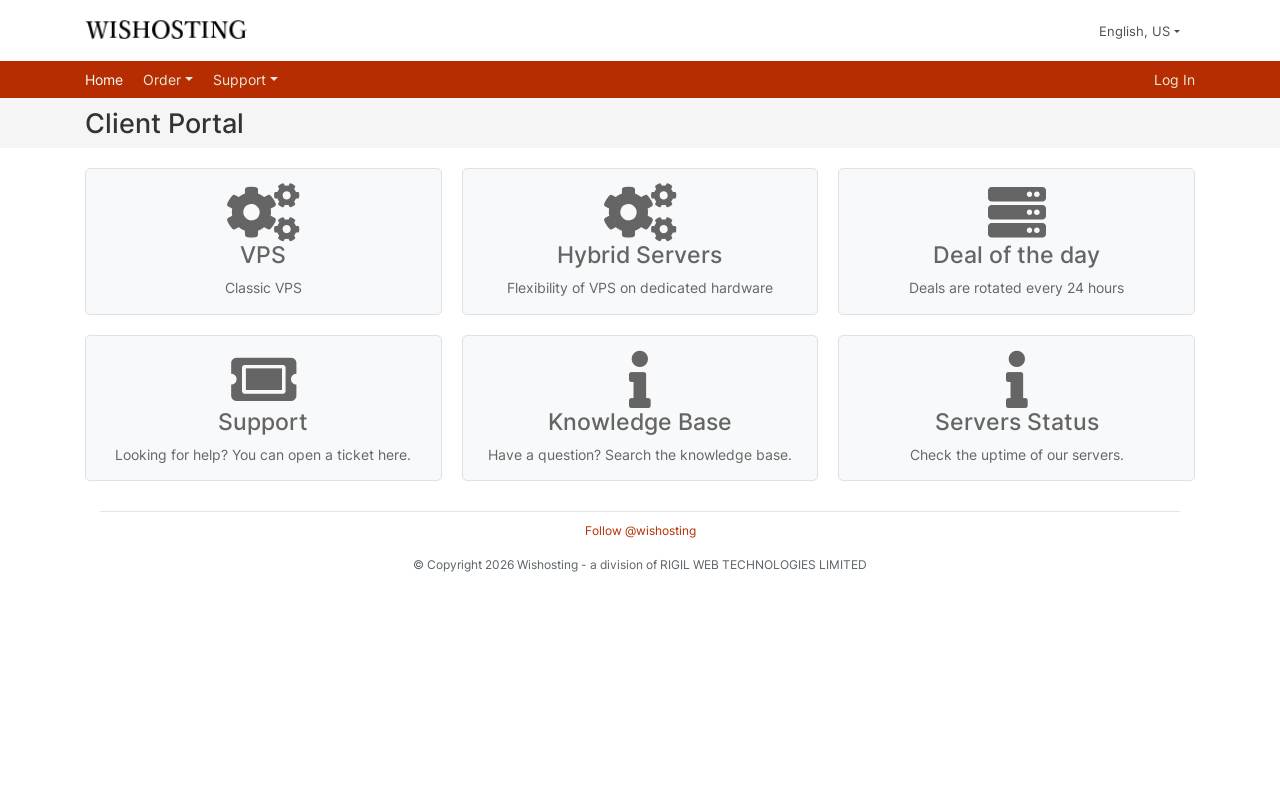
Task: Click 'You can open a ticket here' text
Action: 320,455
